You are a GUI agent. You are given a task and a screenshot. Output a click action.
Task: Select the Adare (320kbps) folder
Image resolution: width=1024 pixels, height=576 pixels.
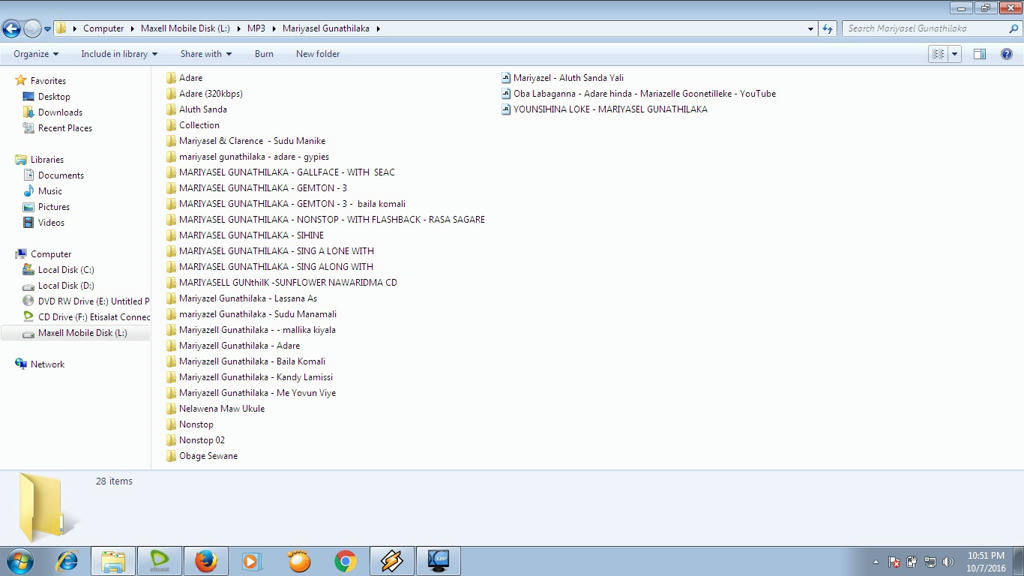210,93
